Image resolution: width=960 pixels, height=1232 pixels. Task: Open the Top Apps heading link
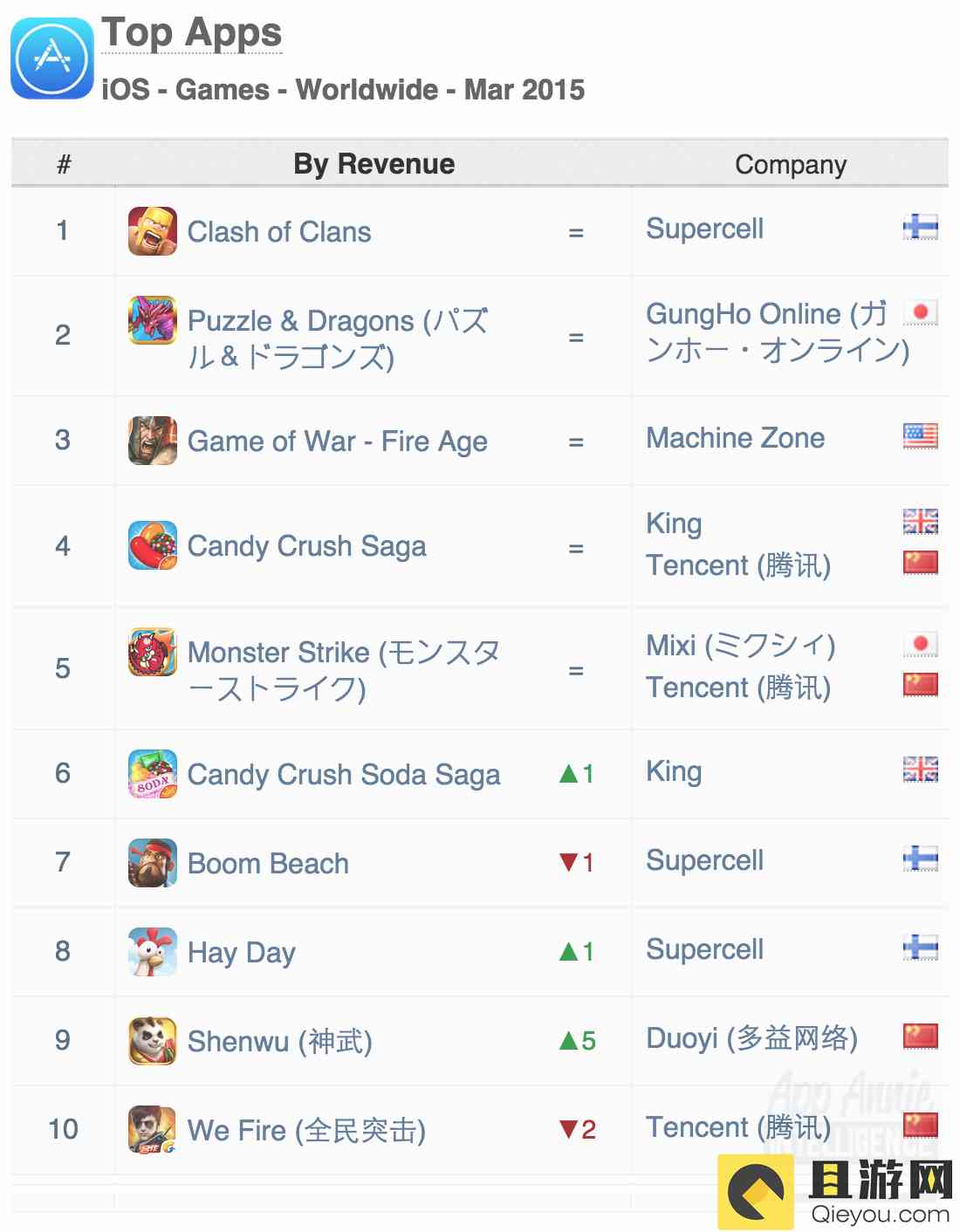click(192, 33)
